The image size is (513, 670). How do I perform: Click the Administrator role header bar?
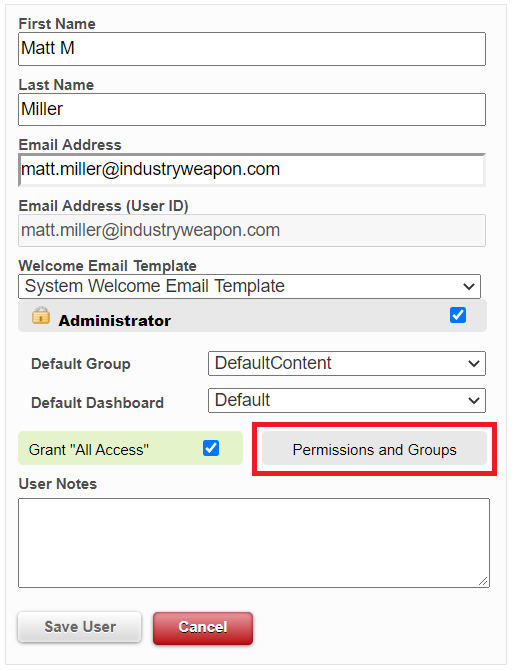click(252, 316)
